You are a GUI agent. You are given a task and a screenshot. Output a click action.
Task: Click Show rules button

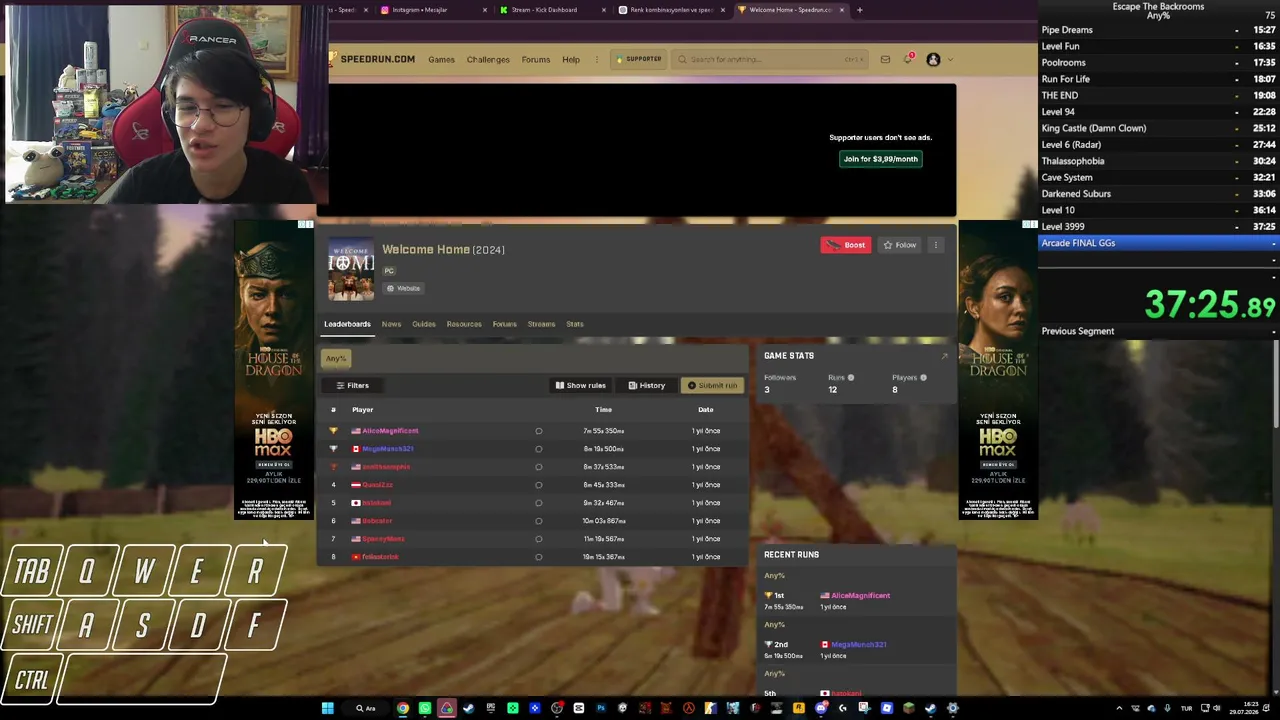click(580, 385)
